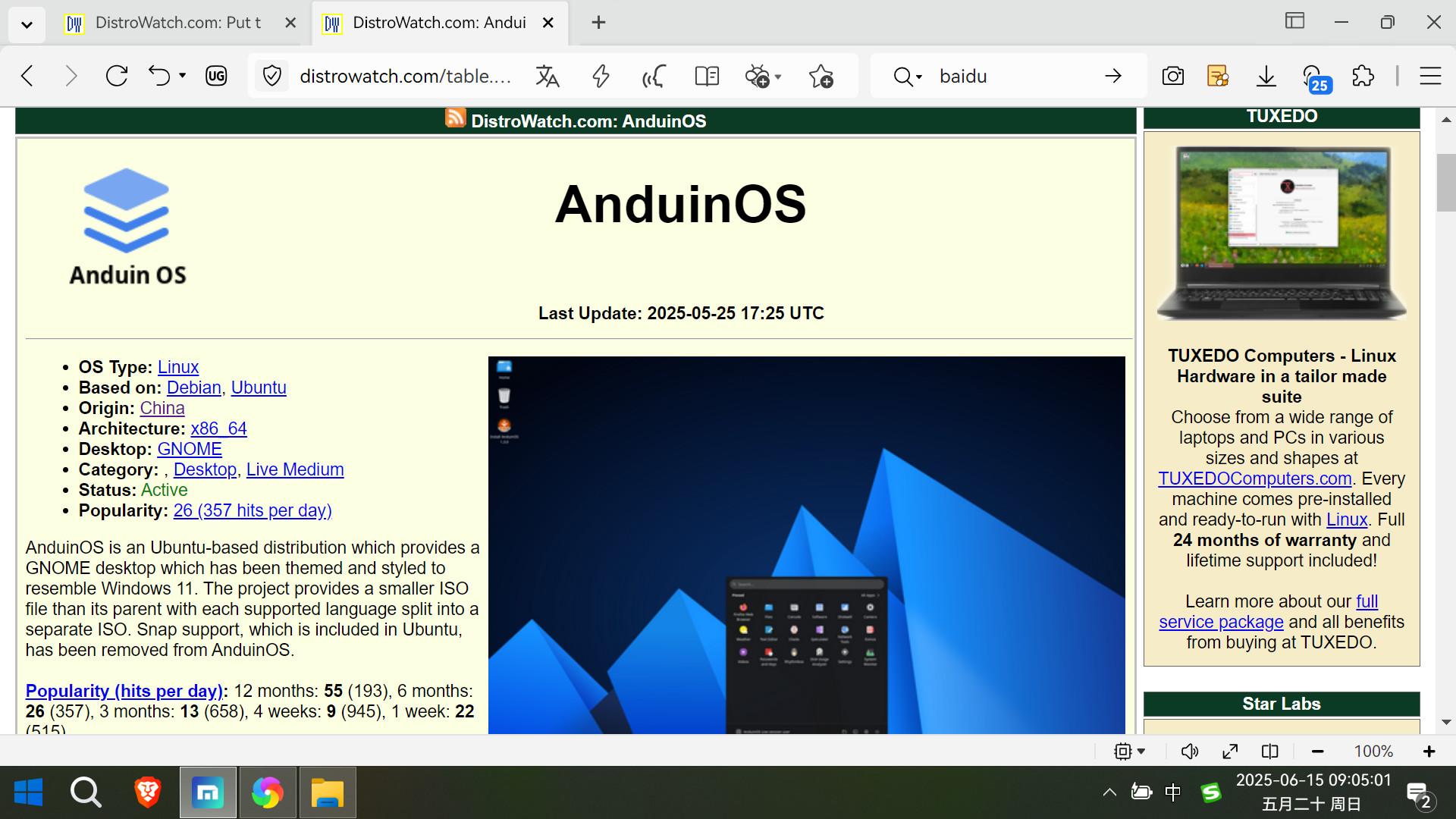Image resolution: width=1456 pixels, height=819 pixels.
Task: Expand the tab list chevron
Action: coord(27,24)
